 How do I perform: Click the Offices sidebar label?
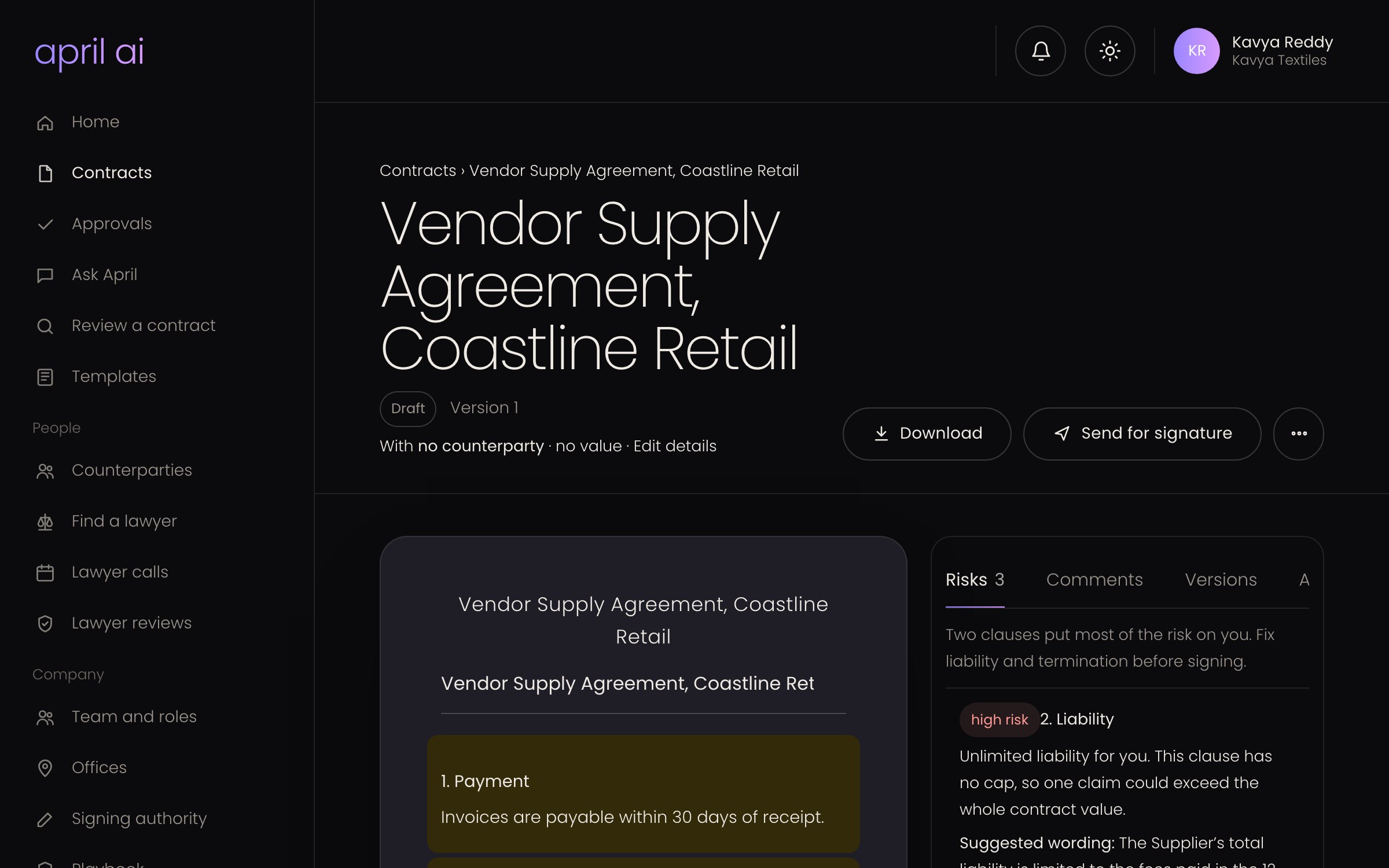(x=99, y=768)
